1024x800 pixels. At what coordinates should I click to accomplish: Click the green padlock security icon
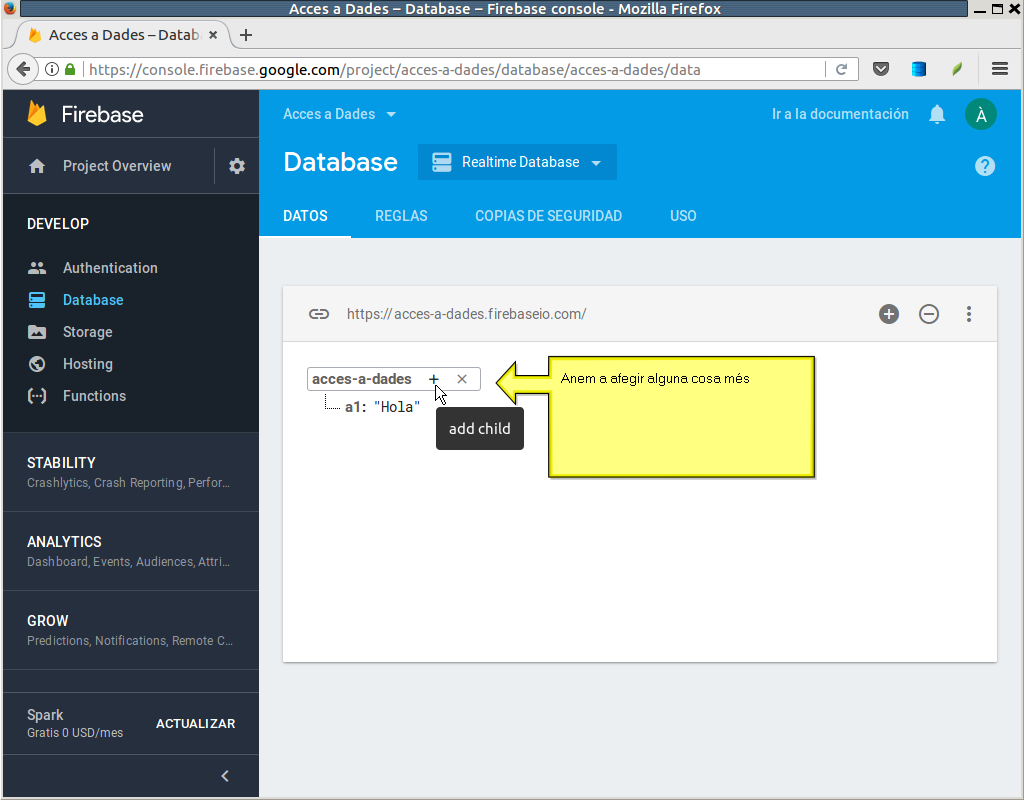tap(70, 69)
